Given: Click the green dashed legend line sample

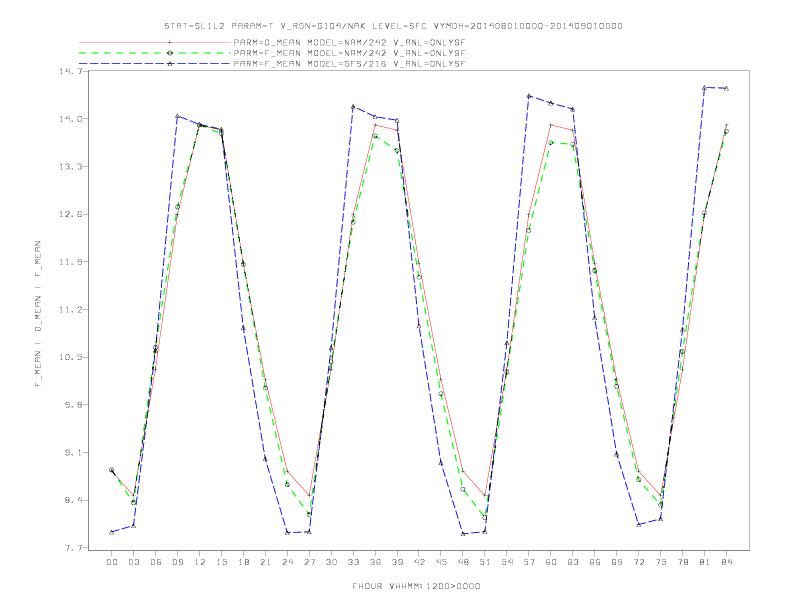Looking at the screenshot, I should pyautogui.click(x=155, y=53).
